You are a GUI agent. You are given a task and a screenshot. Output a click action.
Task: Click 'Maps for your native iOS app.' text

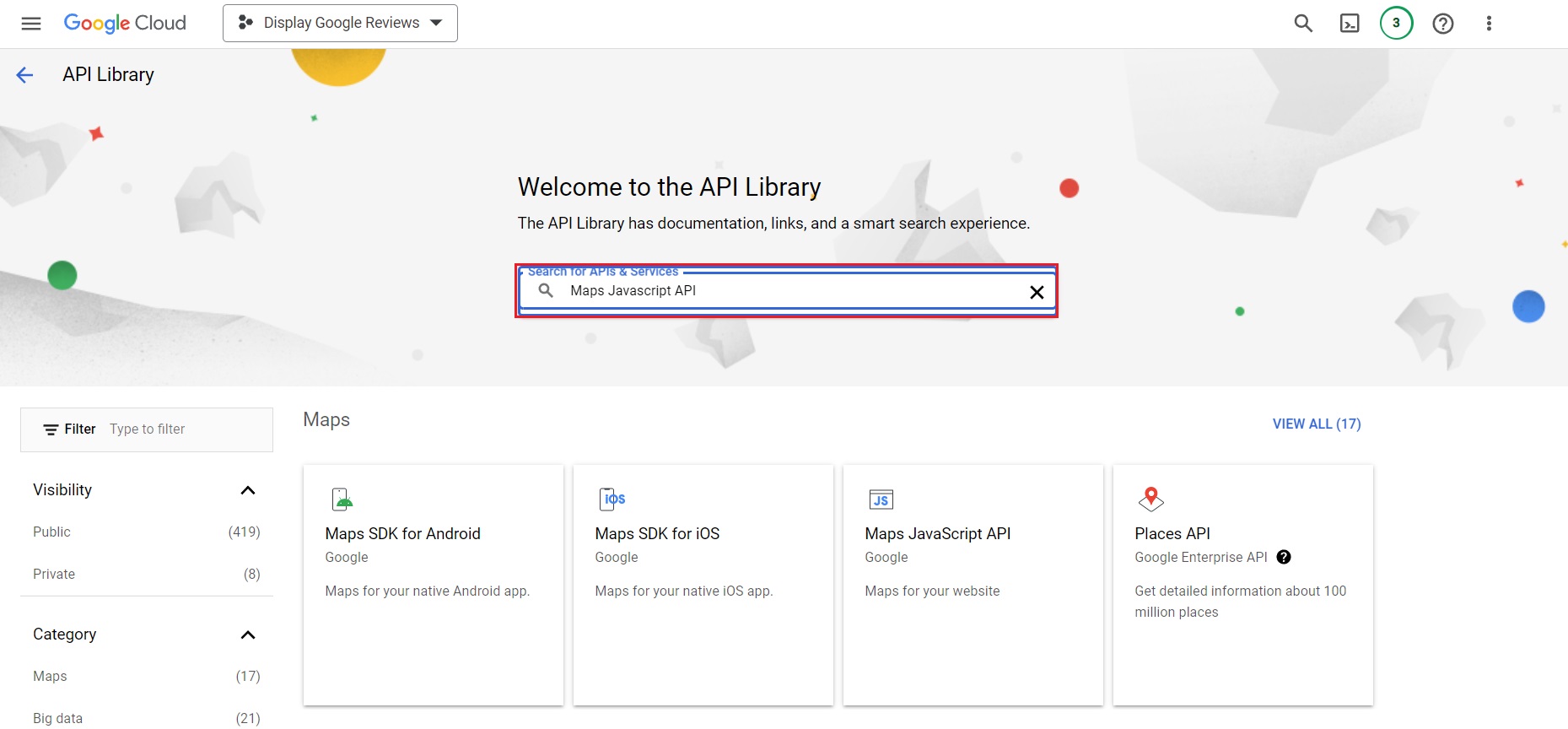[683, 591]
